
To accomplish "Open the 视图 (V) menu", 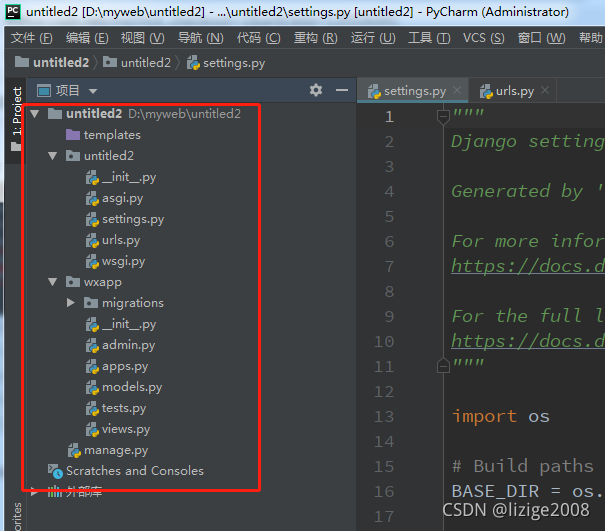I will point(142,38).
